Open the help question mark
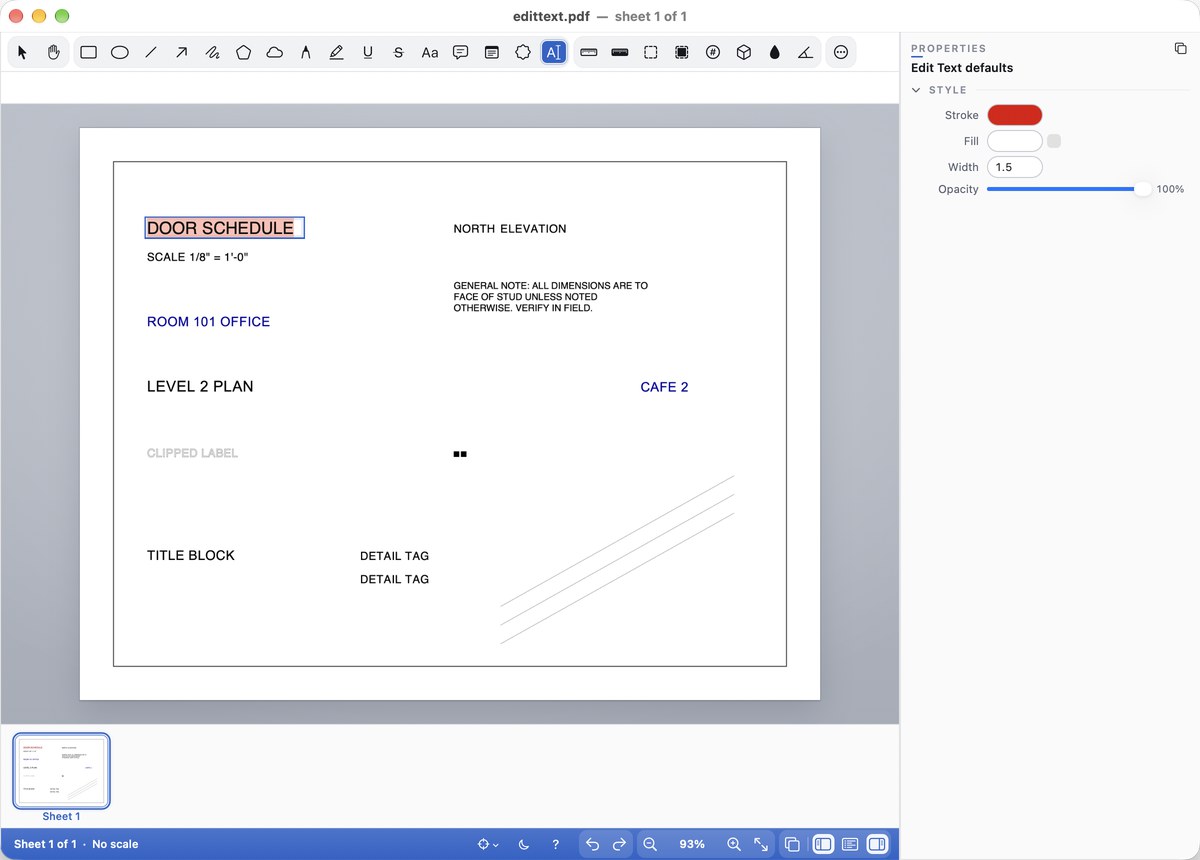Image resolution: width=1200 pixels, height=860 pixels. click(x=556, y=844)
